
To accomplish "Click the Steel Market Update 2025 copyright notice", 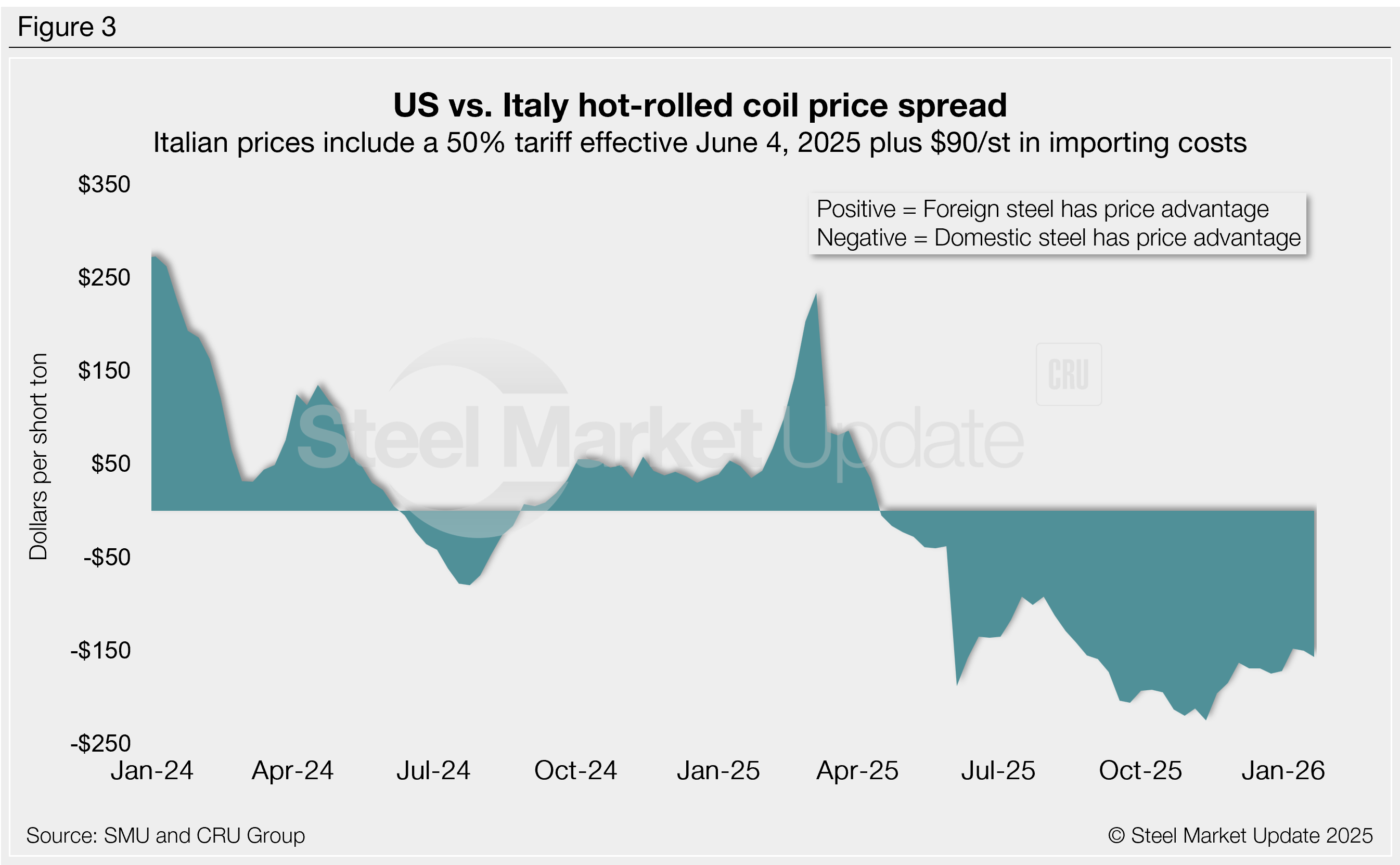I will [1240, 835].
